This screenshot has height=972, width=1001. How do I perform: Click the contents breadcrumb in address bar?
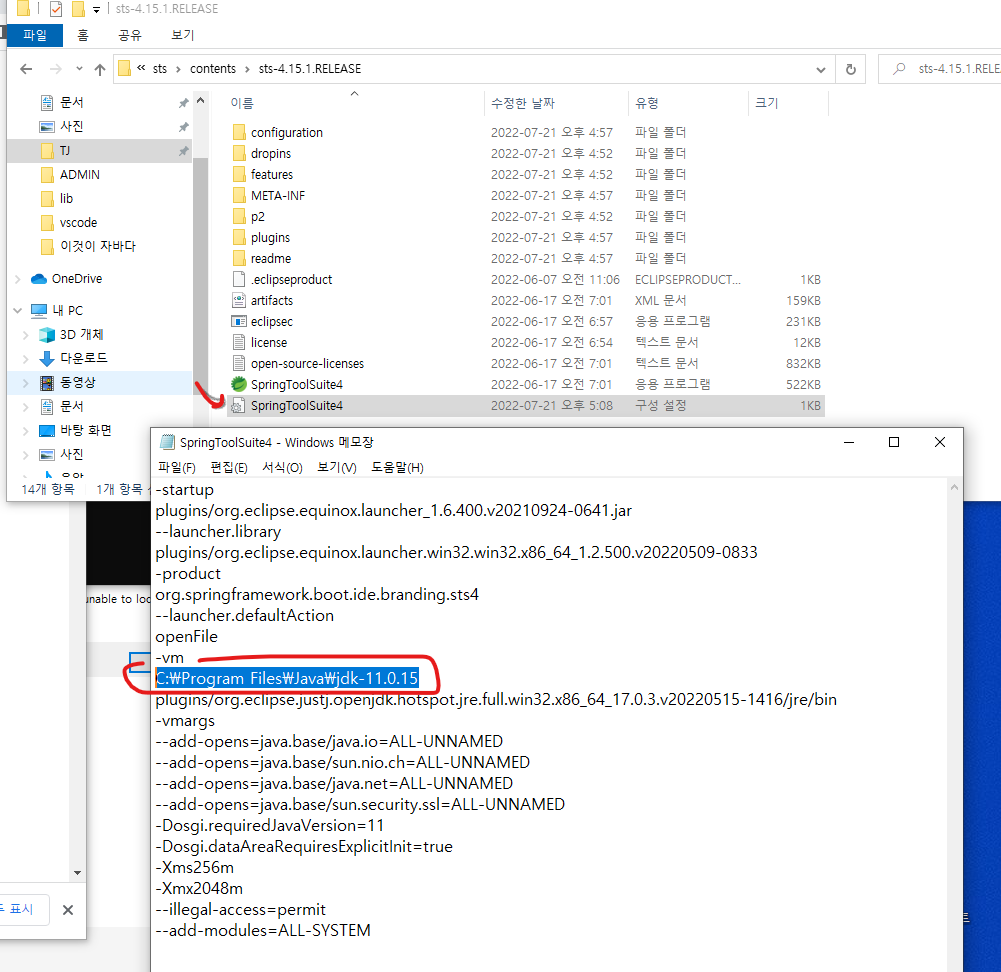click(x=213, y=69)
